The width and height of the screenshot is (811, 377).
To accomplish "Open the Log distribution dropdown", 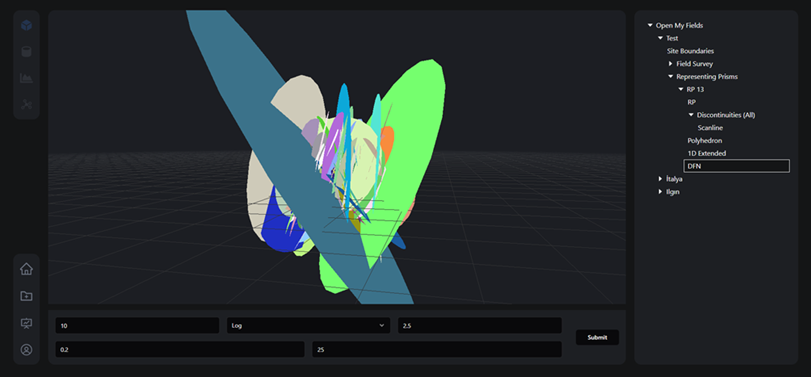I will (308, 325).
